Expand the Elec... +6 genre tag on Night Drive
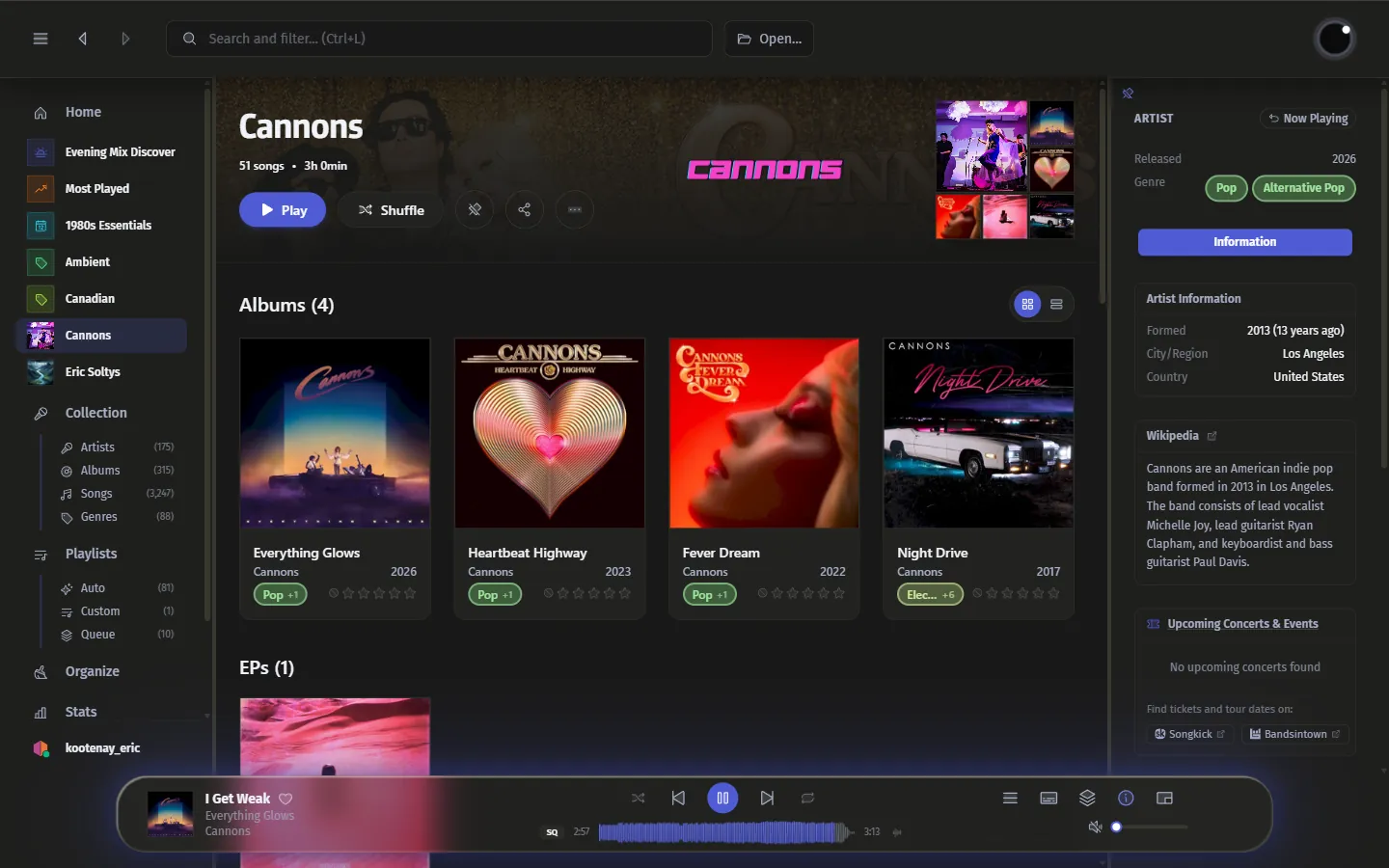 tap(931, 594)
